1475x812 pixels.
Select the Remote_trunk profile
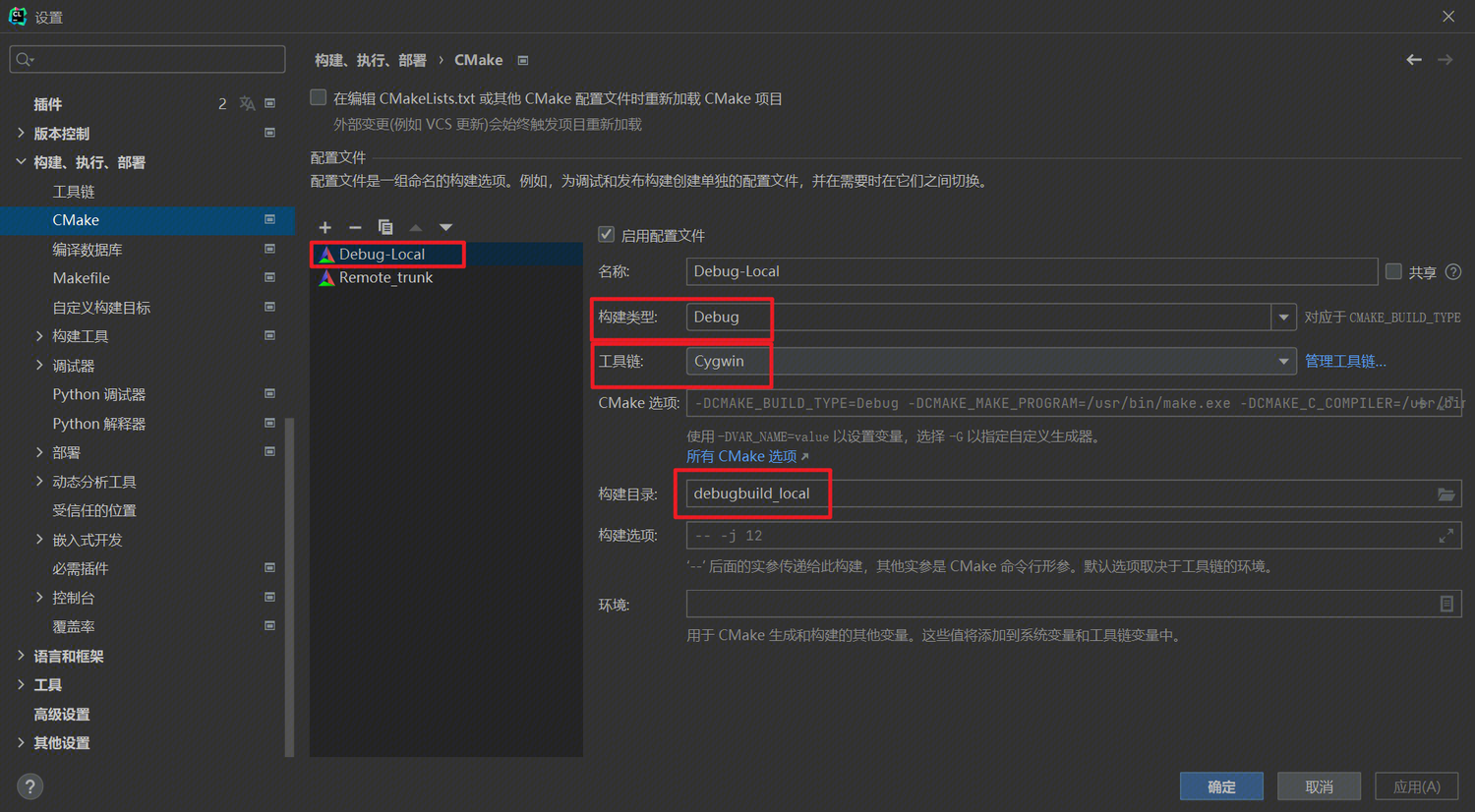coord(385,278)
